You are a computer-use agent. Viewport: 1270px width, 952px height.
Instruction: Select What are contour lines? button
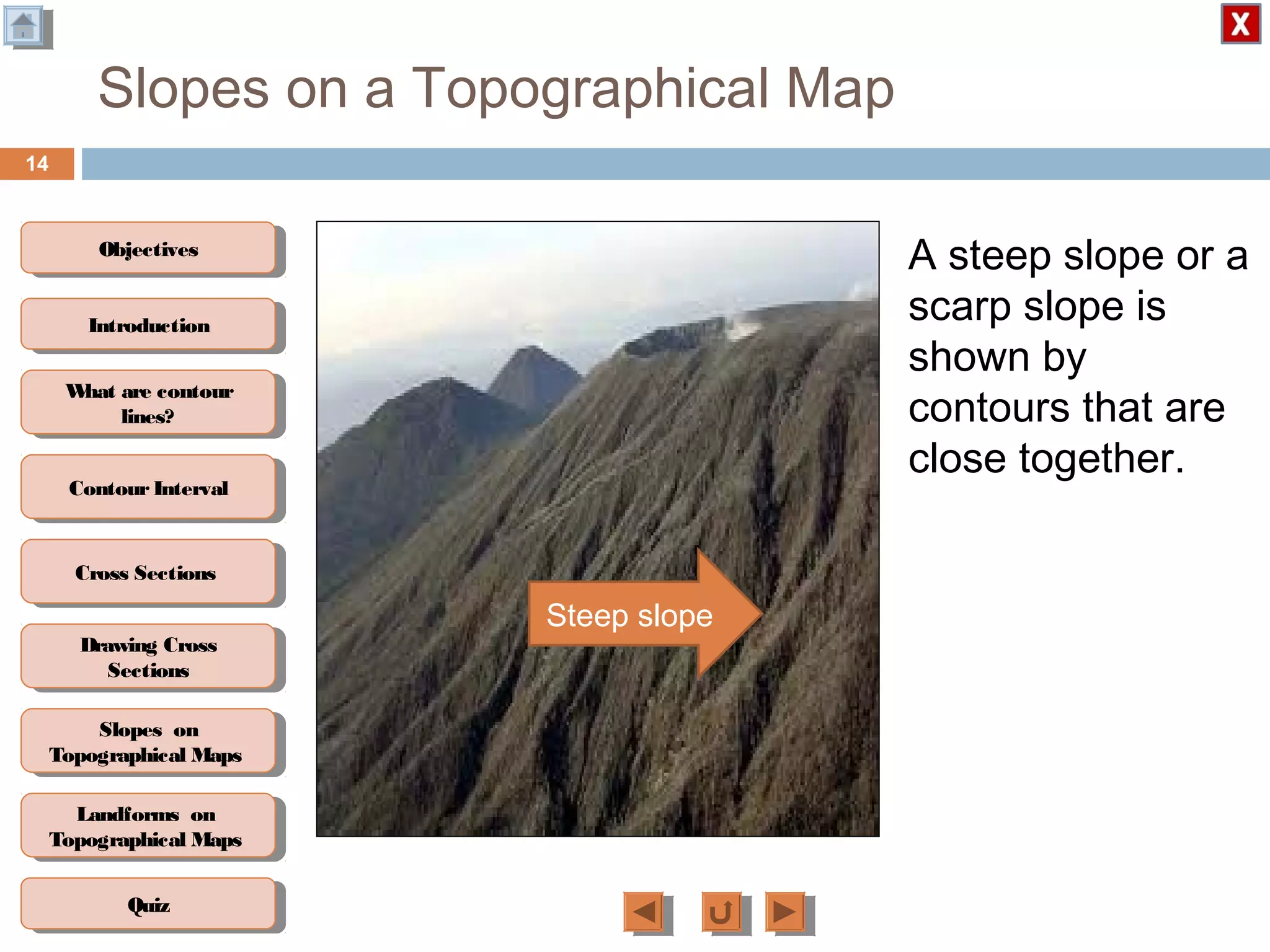(148, 402)
